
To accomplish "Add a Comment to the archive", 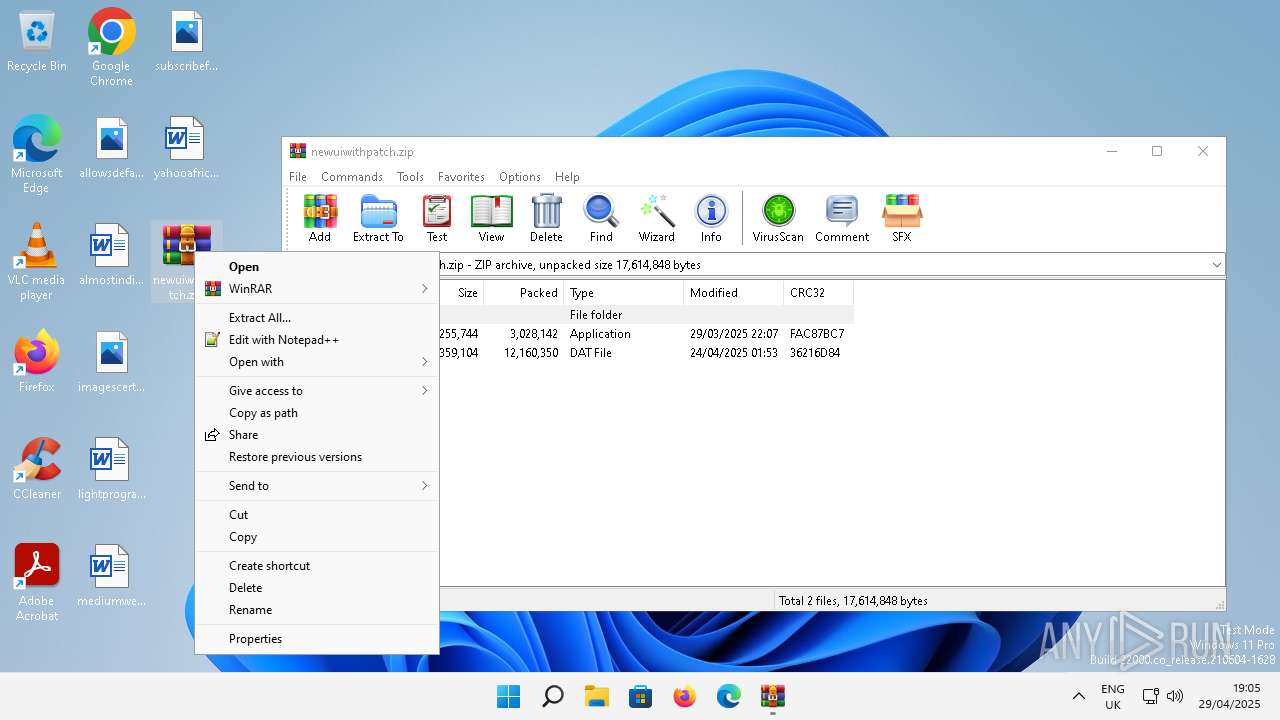I will [x=842, y=218].
